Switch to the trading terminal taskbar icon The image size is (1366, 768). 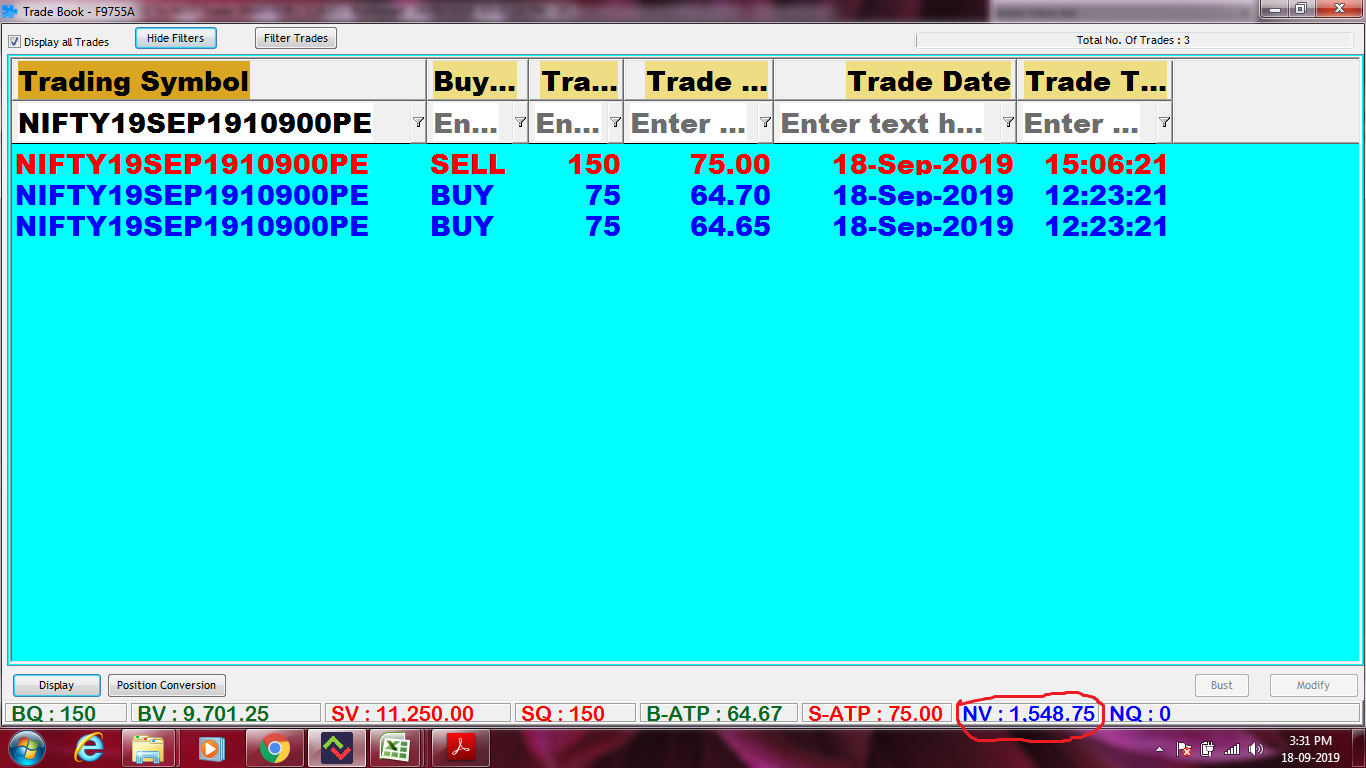[337, 748]
